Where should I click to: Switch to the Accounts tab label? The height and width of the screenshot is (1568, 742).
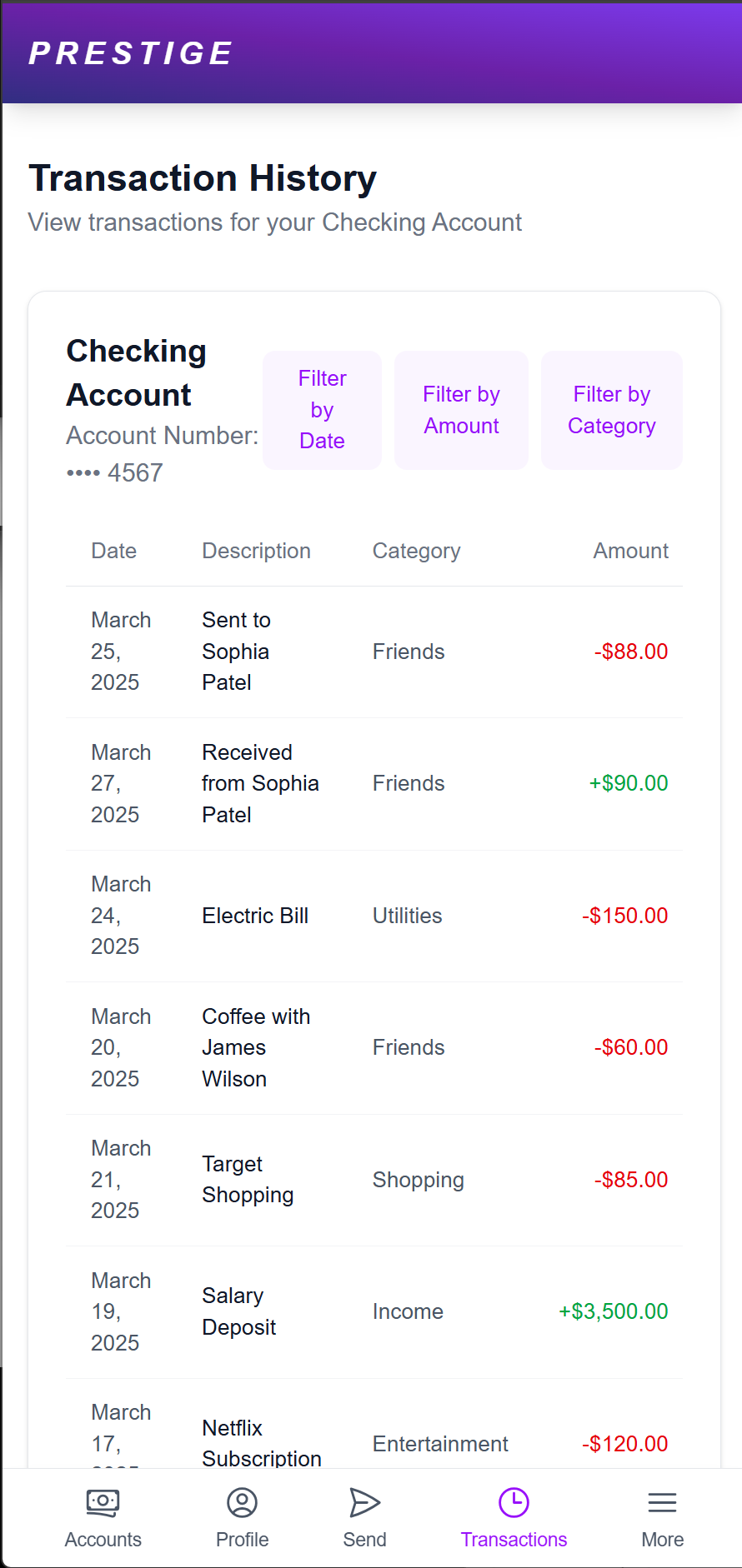point(103,1540)
